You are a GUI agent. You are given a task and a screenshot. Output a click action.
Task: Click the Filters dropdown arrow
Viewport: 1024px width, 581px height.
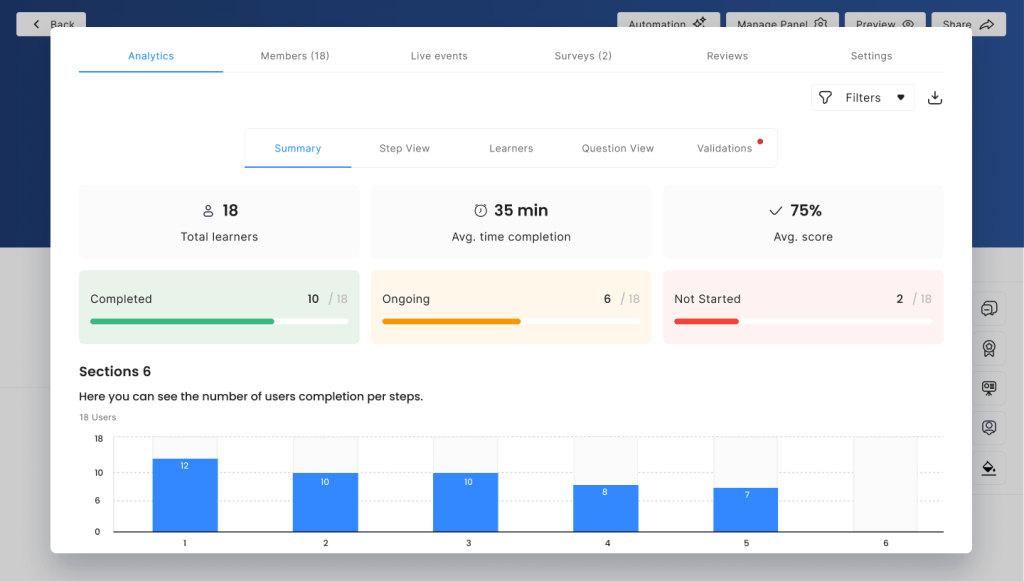tap(900, 98)
